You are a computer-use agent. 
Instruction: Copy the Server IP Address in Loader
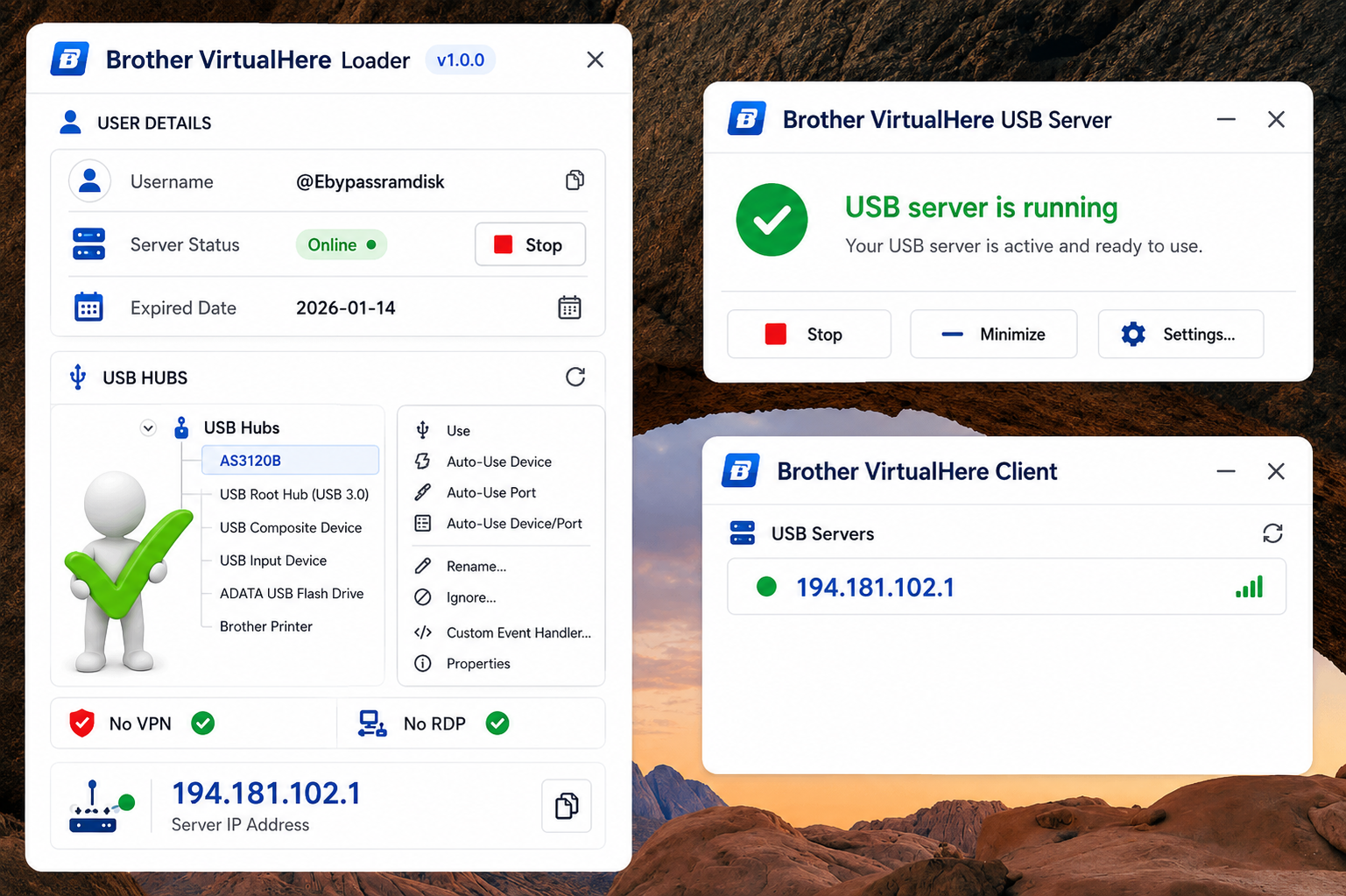[x=567, y=806]
